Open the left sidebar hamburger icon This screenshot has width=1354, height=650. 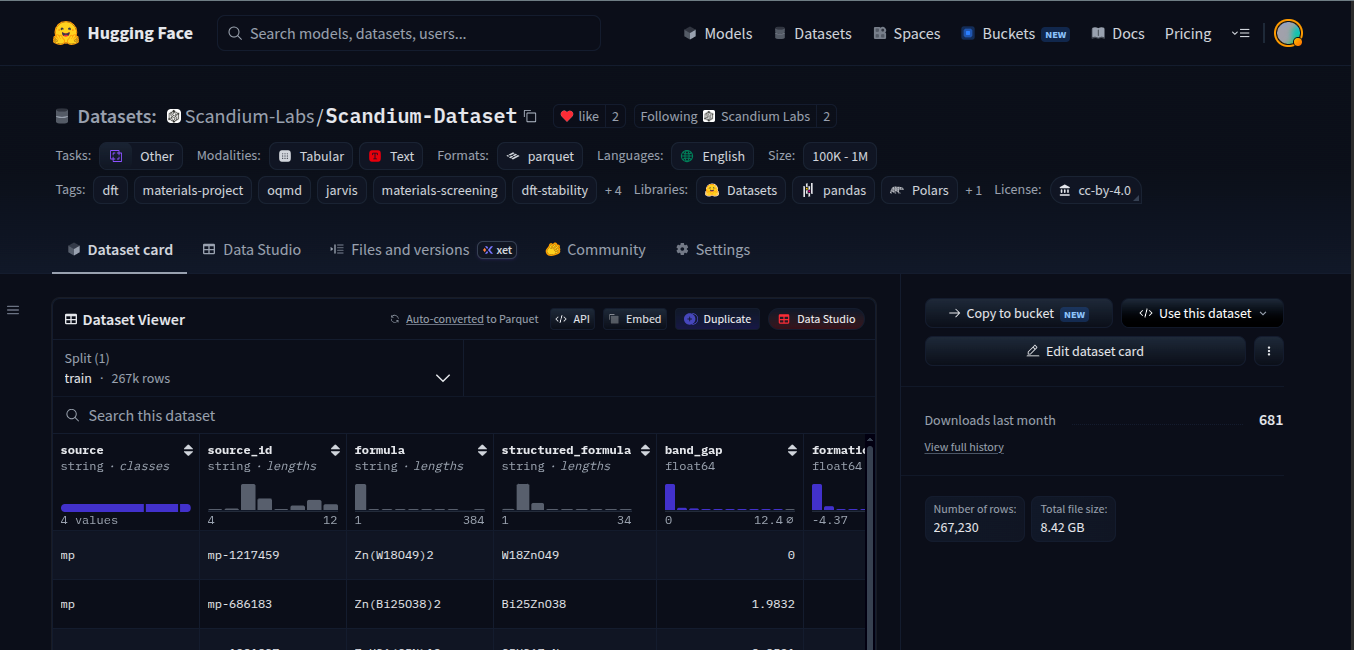pyautogui.click(x=13, y=310)
